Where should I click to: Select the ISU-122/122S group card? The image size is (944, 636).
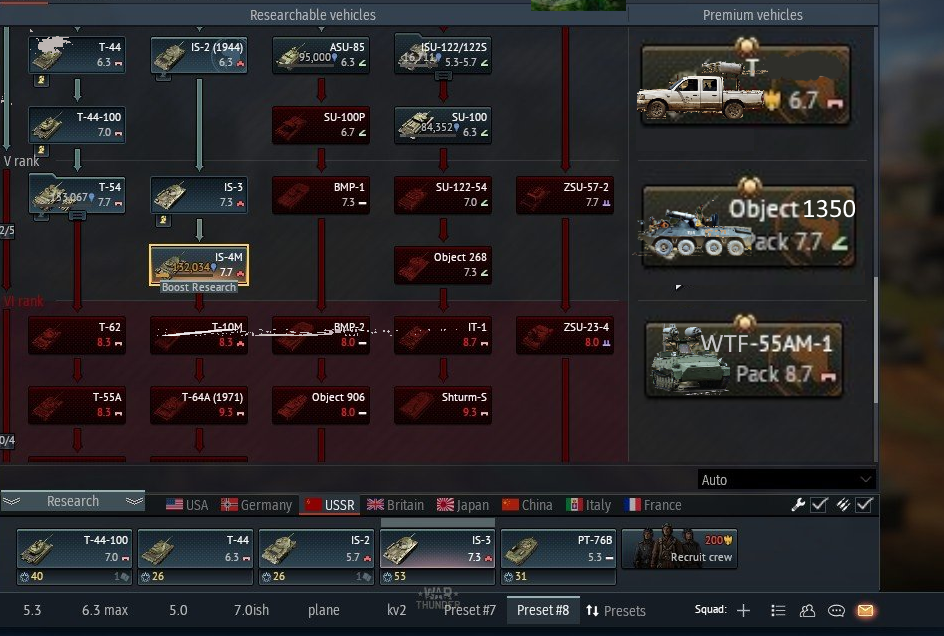(x=443, y=55)
